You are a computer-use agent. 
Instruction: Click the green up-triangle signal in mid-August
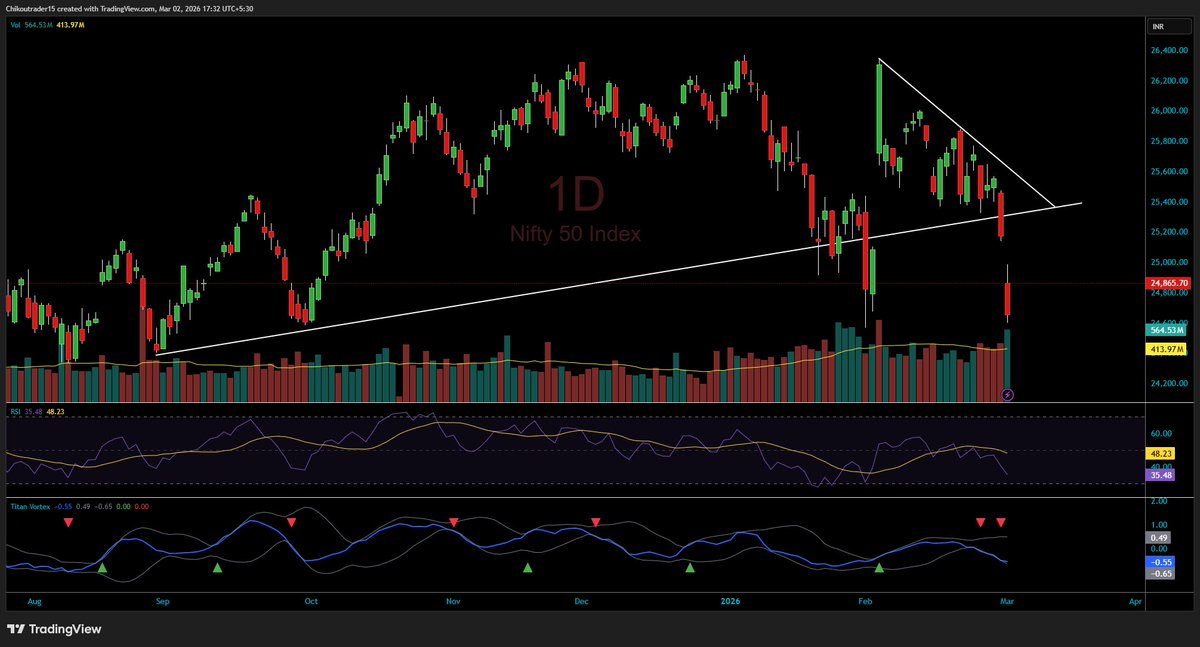point(101,568)
